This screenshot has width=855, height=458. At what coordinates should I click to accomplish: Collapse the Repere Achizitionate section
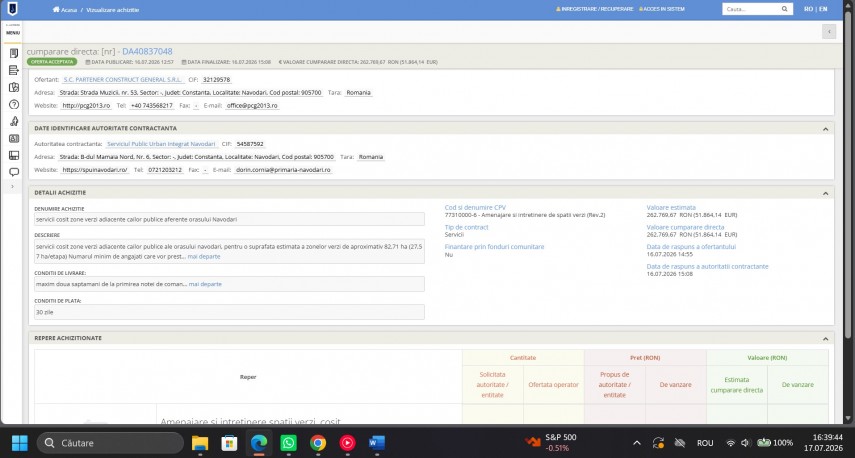(x=825, y=339)
